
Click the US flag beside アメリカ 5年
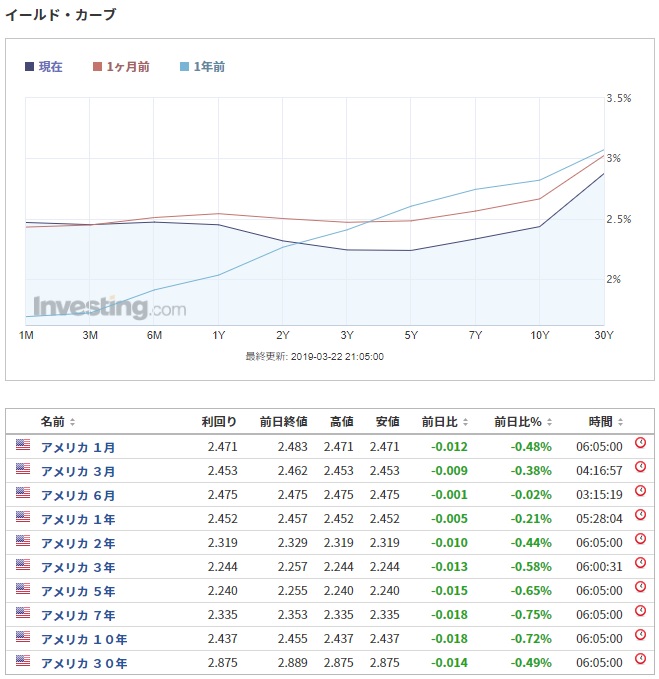point(23,588)
